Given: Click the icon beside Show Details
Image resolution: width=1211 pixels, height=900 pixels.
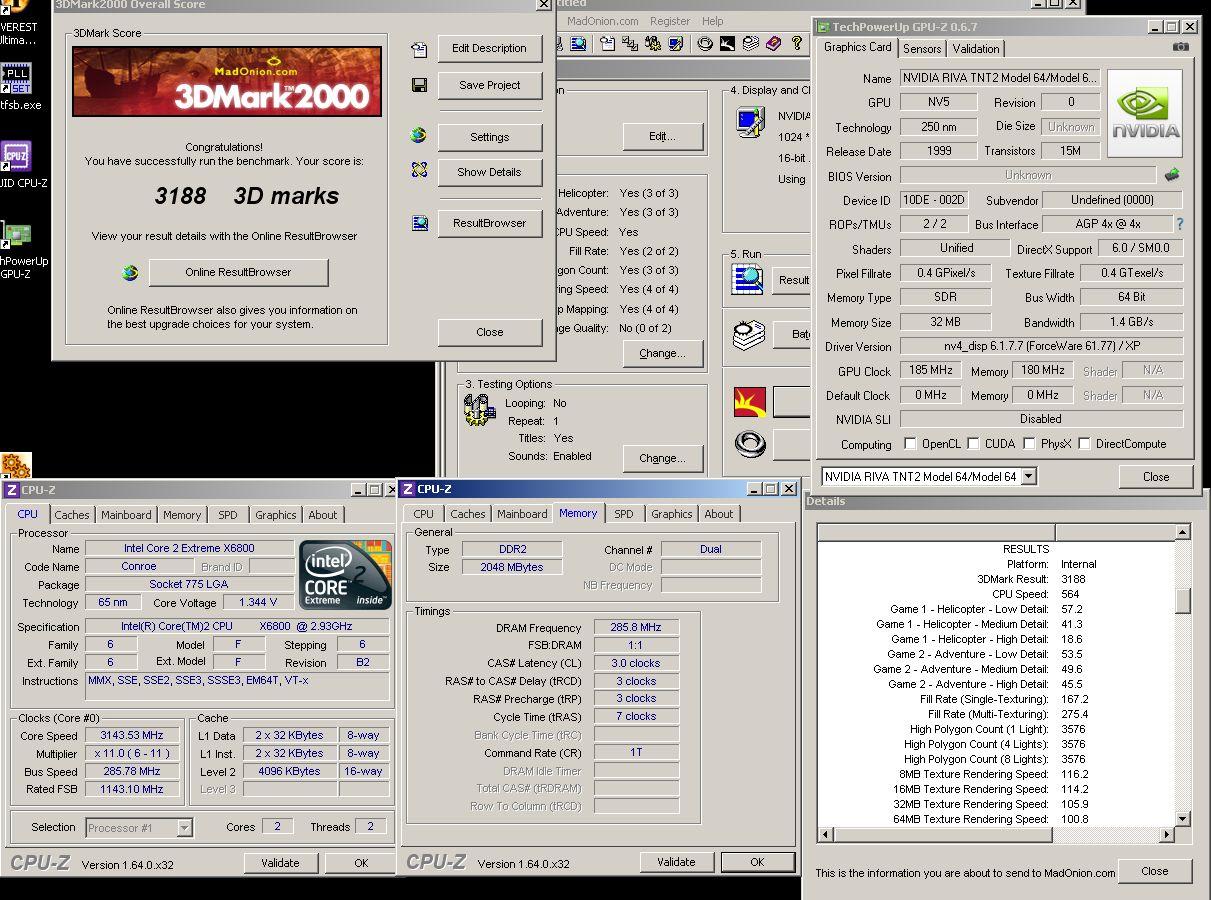Looking at the screenshot, I should [x=419, y=171].
